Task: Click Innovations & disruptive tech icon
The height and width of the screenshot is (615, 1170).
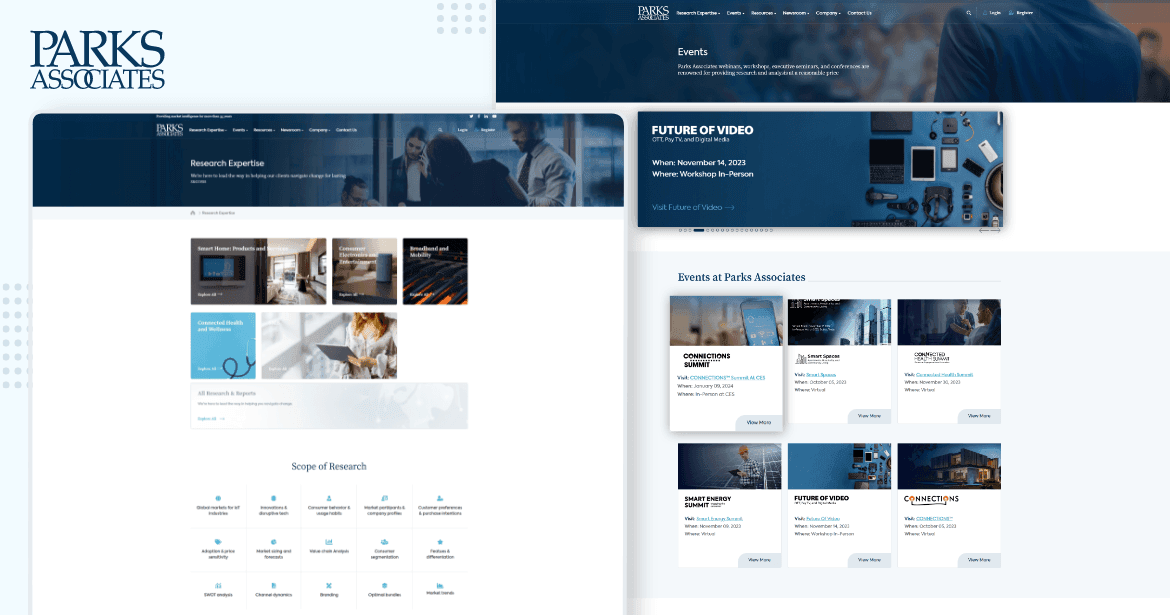Action: pos(273,498)
